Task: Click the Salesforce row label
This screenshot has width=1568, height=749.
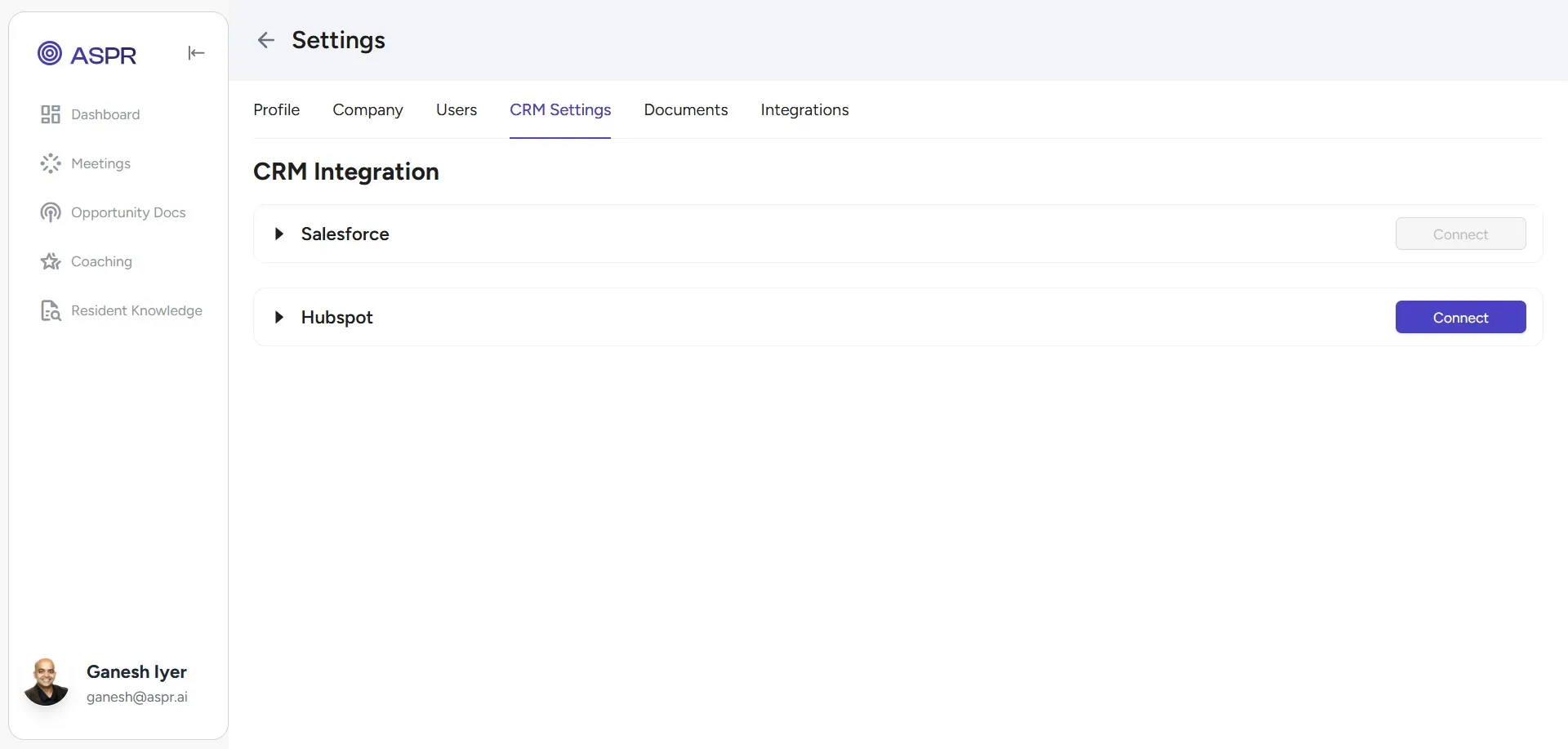Action: (x=345, y=234)
